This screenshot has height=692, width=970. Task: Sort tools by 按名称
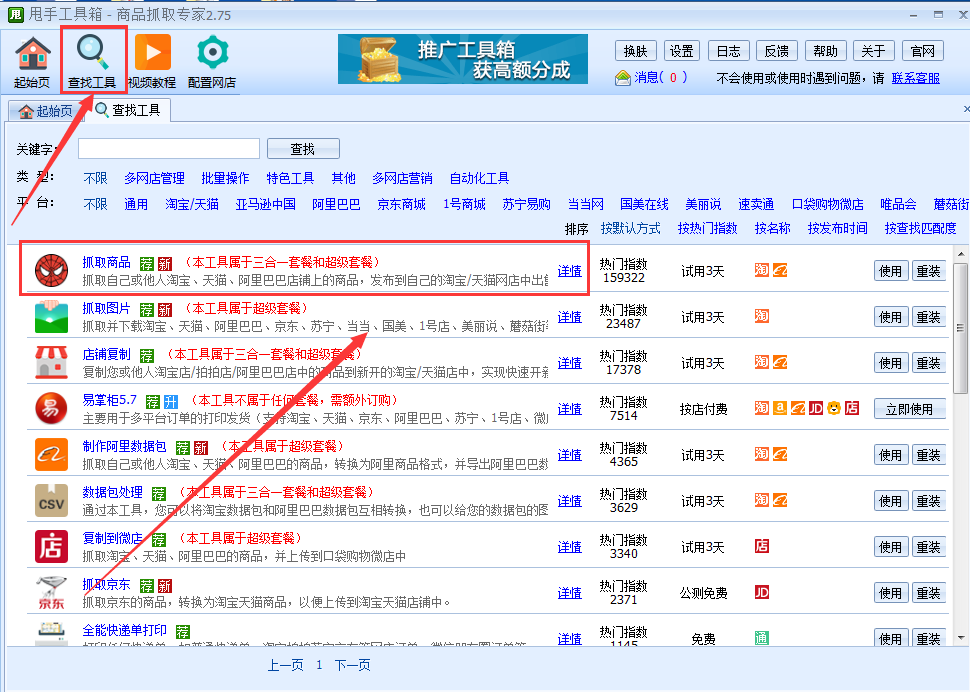coord(773,229)
